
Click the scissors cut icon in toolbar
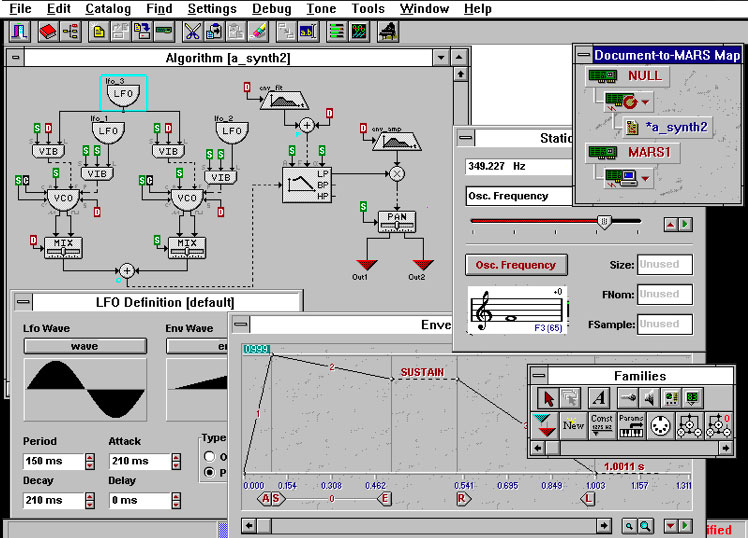tap(191, 31)
